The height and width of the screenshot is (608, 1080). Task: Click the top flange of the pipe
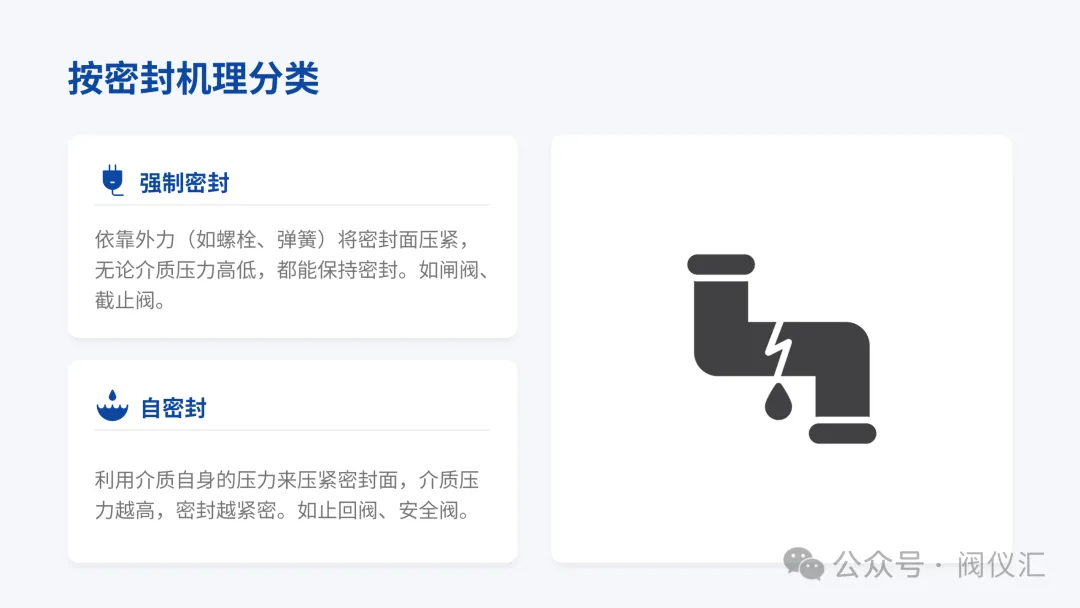pyautogui.click(x=721, y=264)
